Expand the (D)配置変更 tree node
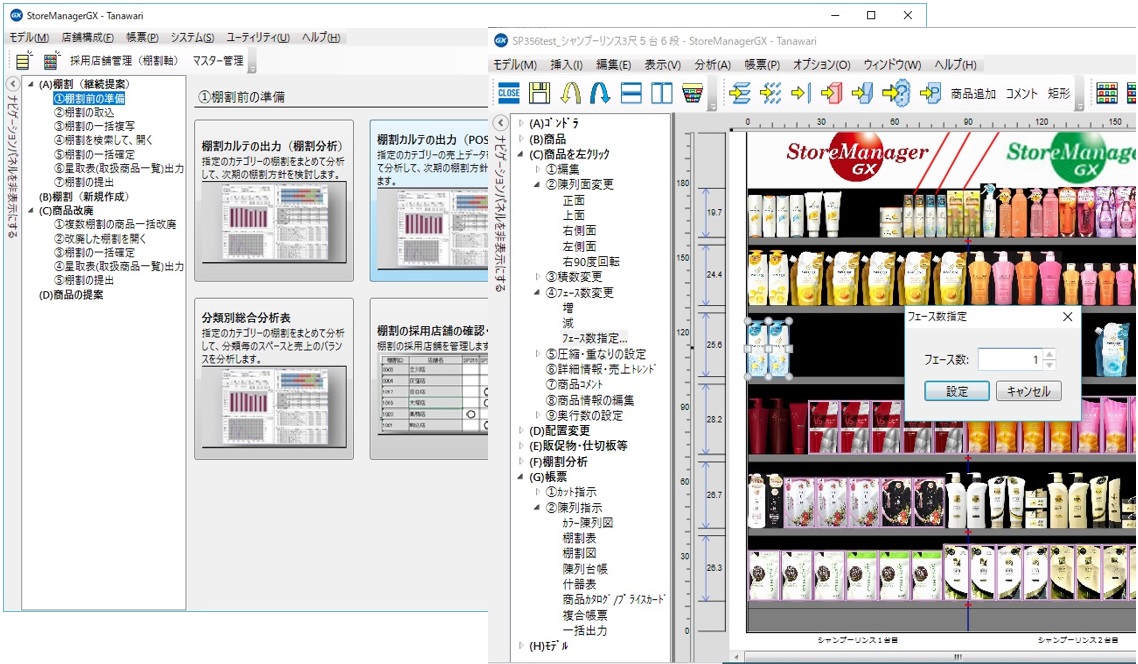Viewport: 1138px width, 664px height. [521, 430]
